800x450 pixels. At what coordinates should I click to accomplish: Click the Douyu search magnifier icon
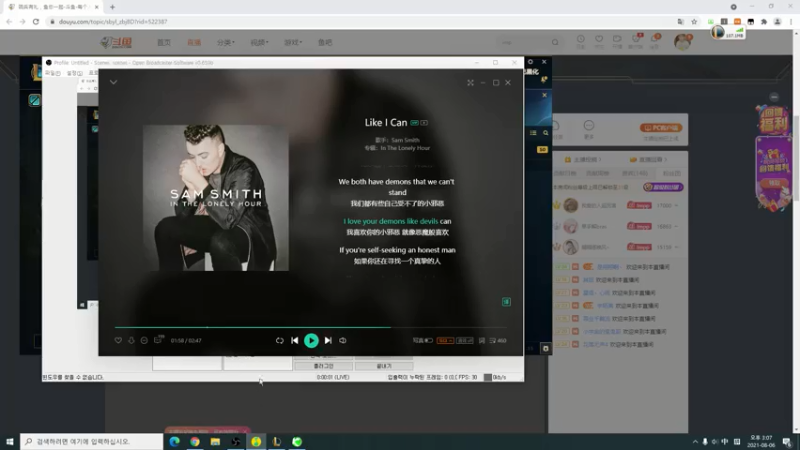555,42
